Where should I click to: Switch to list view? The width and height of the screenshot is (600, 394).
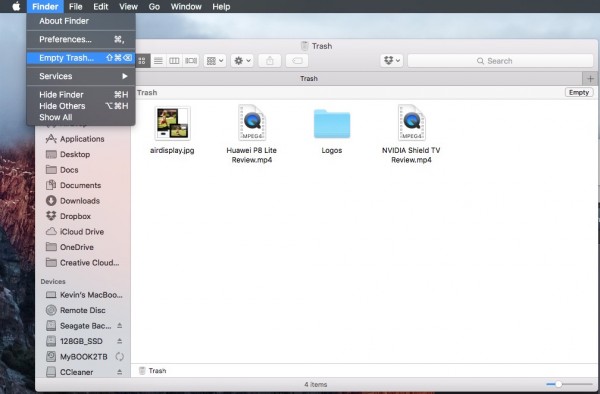click(x=158, y=61)
